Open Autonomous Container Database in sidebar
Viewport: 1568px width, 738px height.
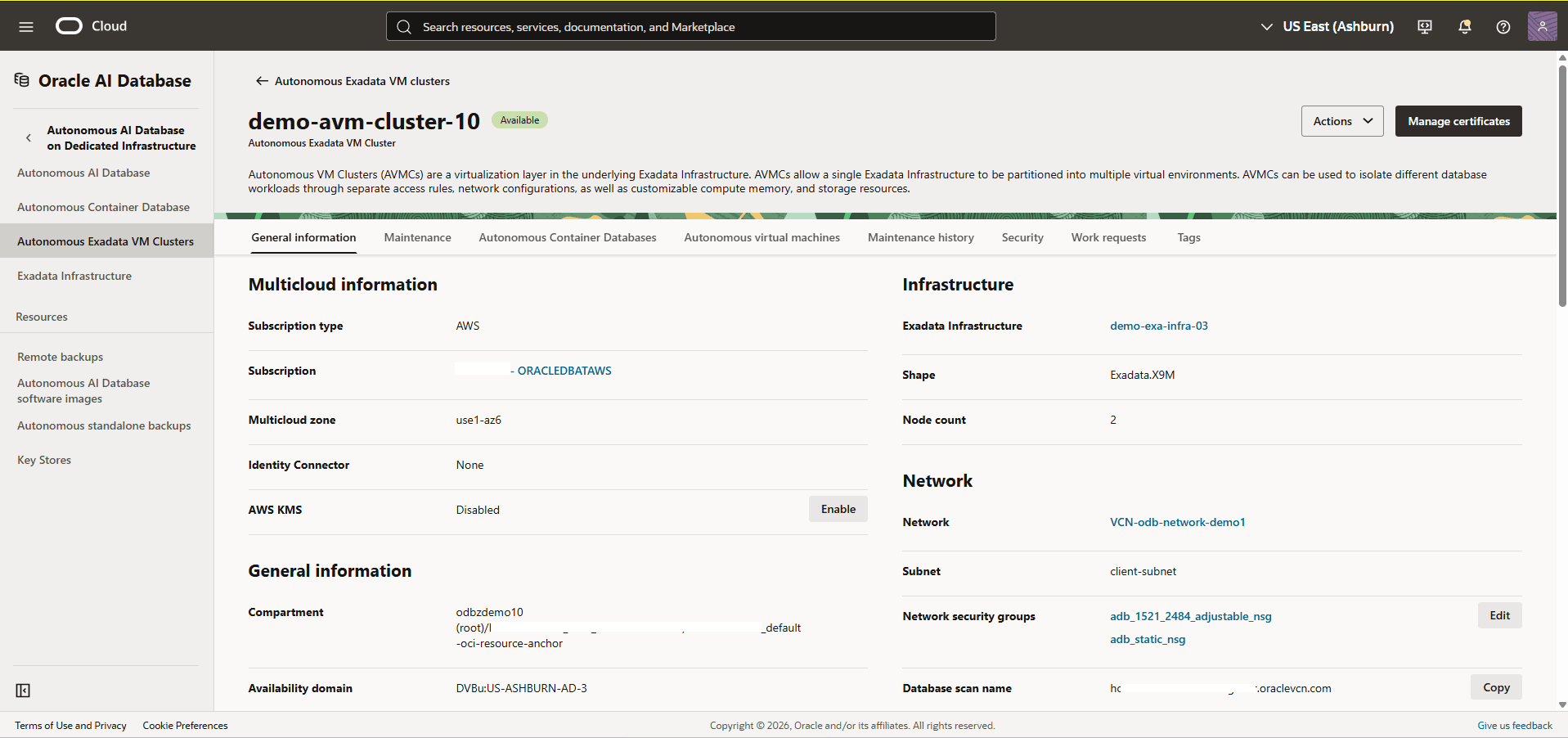103,207
